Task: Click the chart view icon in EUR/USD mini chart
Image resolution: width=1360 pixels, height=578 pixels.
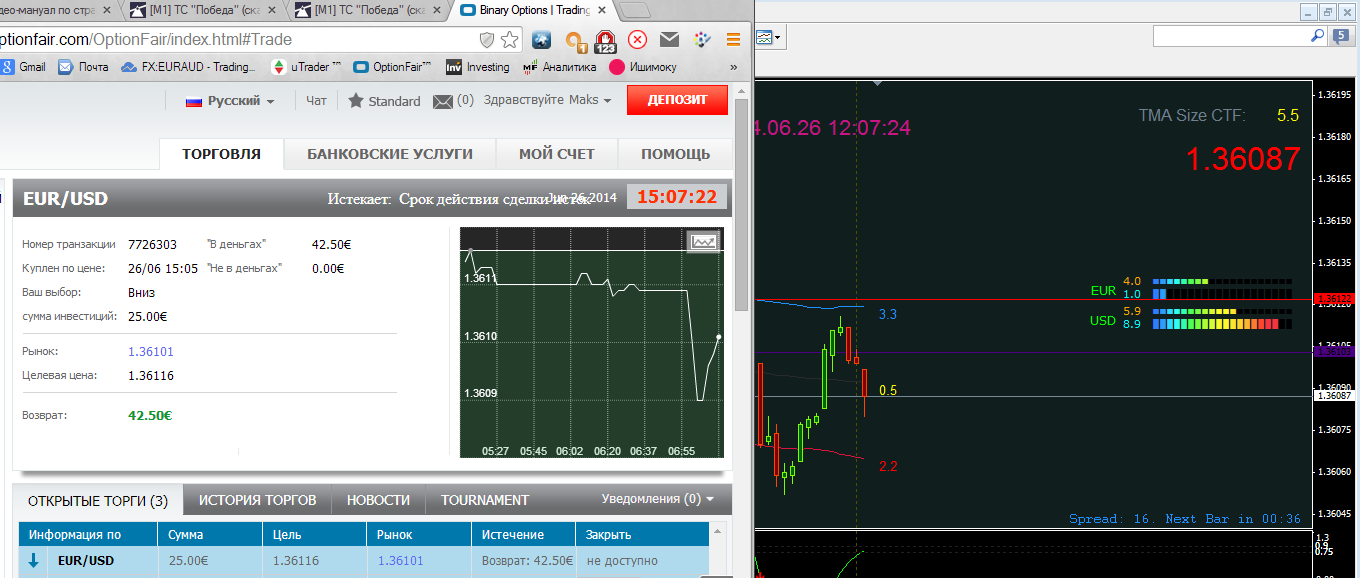Action: coord(703,241)
